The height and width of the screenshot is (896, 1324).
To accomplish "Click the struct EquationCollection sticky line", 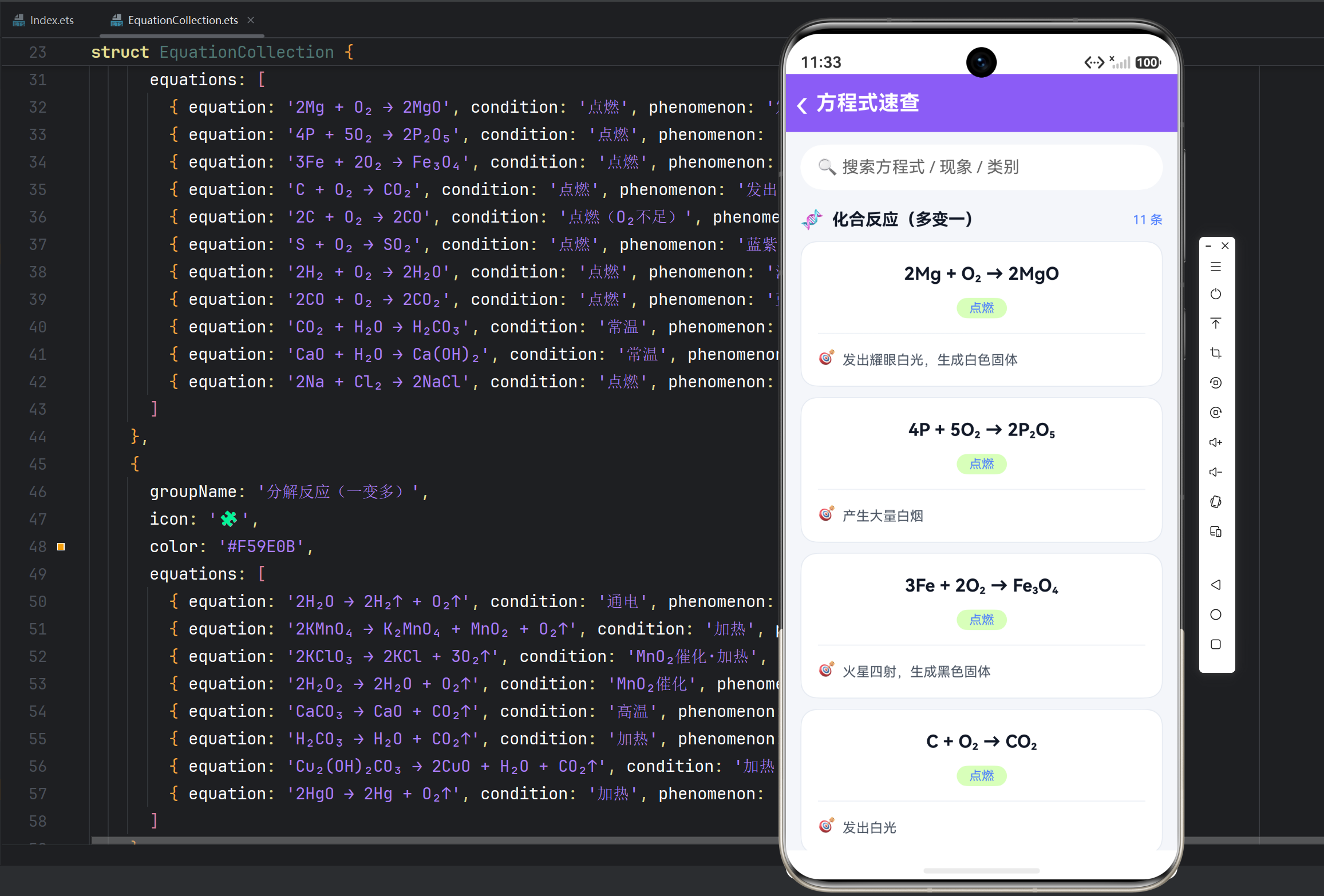I will tap(222, 52).
